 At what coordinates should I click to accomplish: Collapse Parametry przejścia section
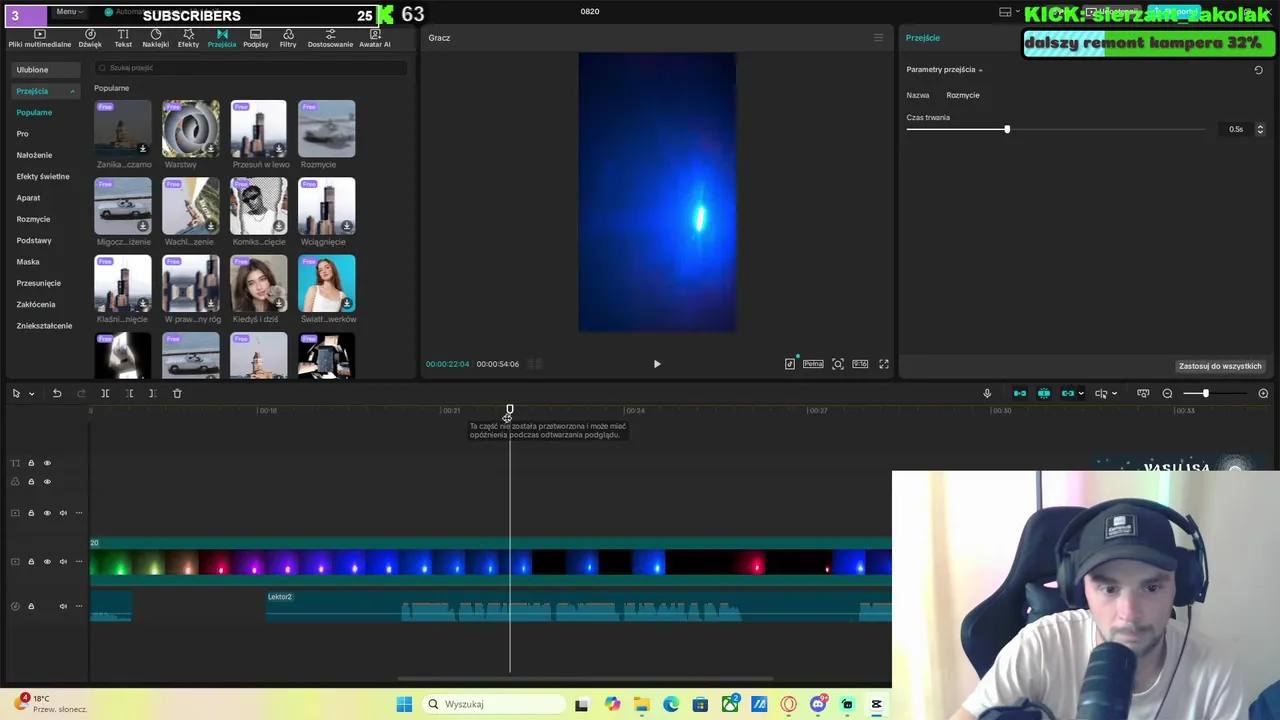(980, 70)
